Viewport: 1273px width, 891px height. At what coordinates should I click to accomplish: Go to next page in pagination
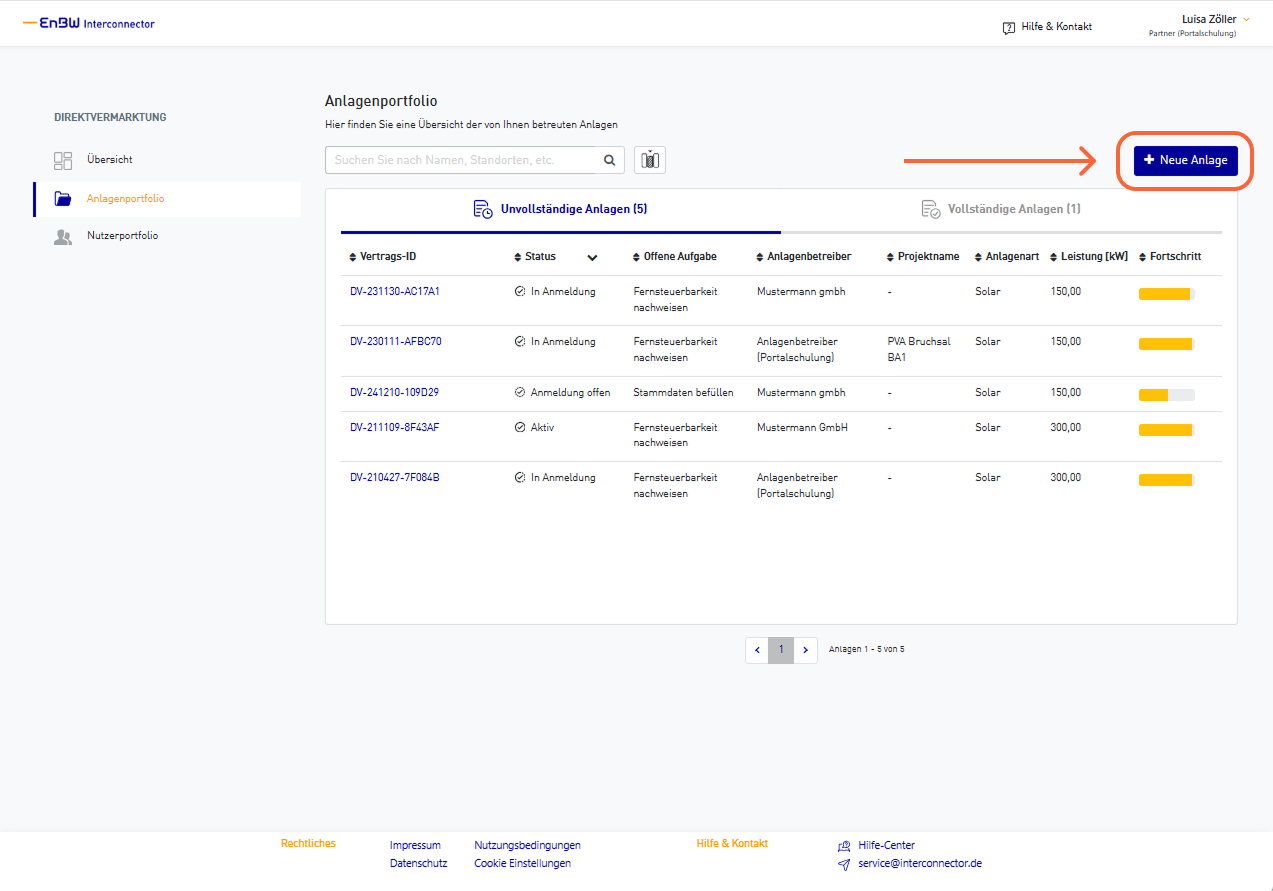pyautogui.click(x=805, y=650)
